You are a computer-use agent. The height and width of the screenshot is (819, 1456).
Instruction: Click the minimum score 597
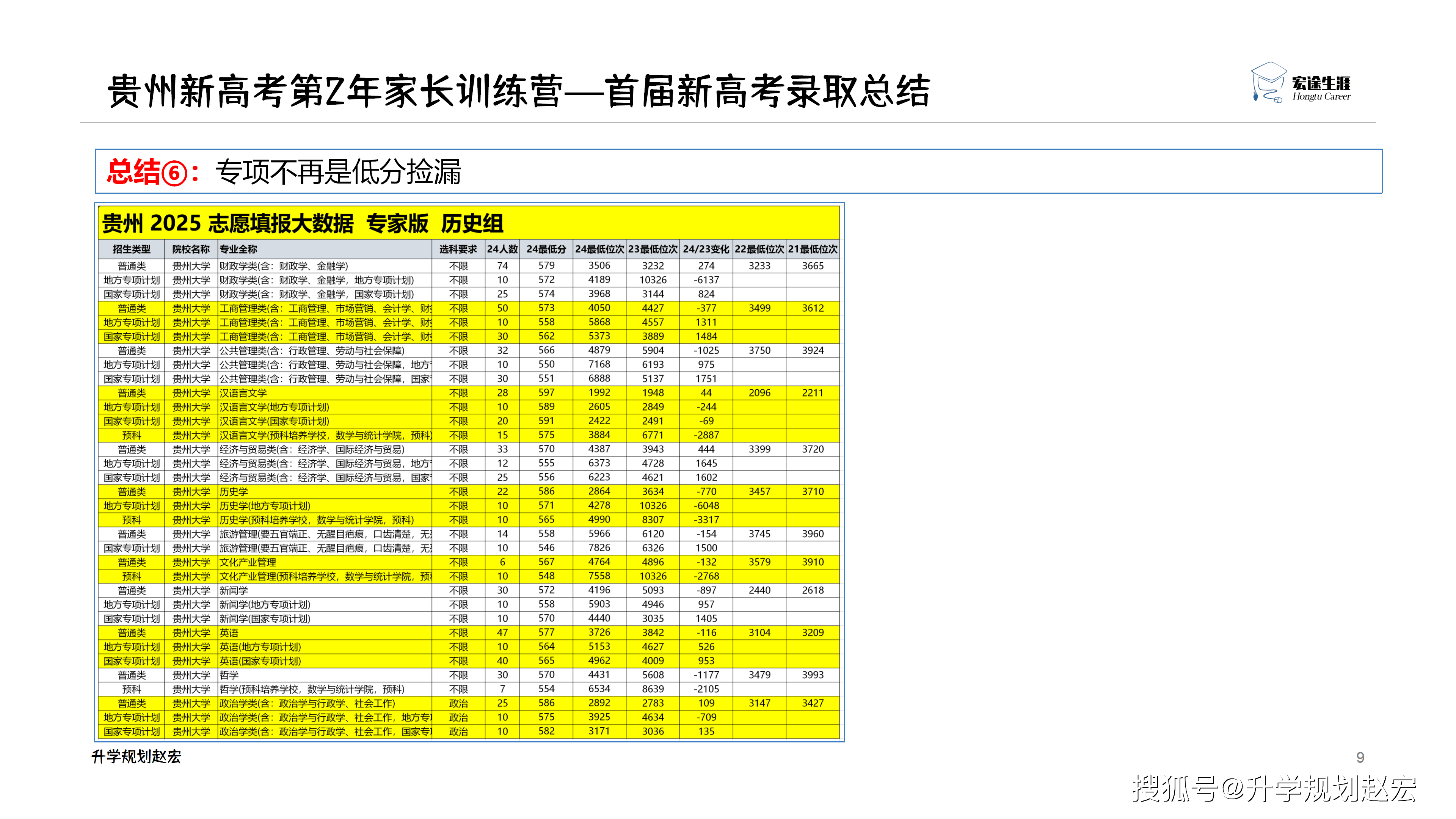[x=546, y=393]
